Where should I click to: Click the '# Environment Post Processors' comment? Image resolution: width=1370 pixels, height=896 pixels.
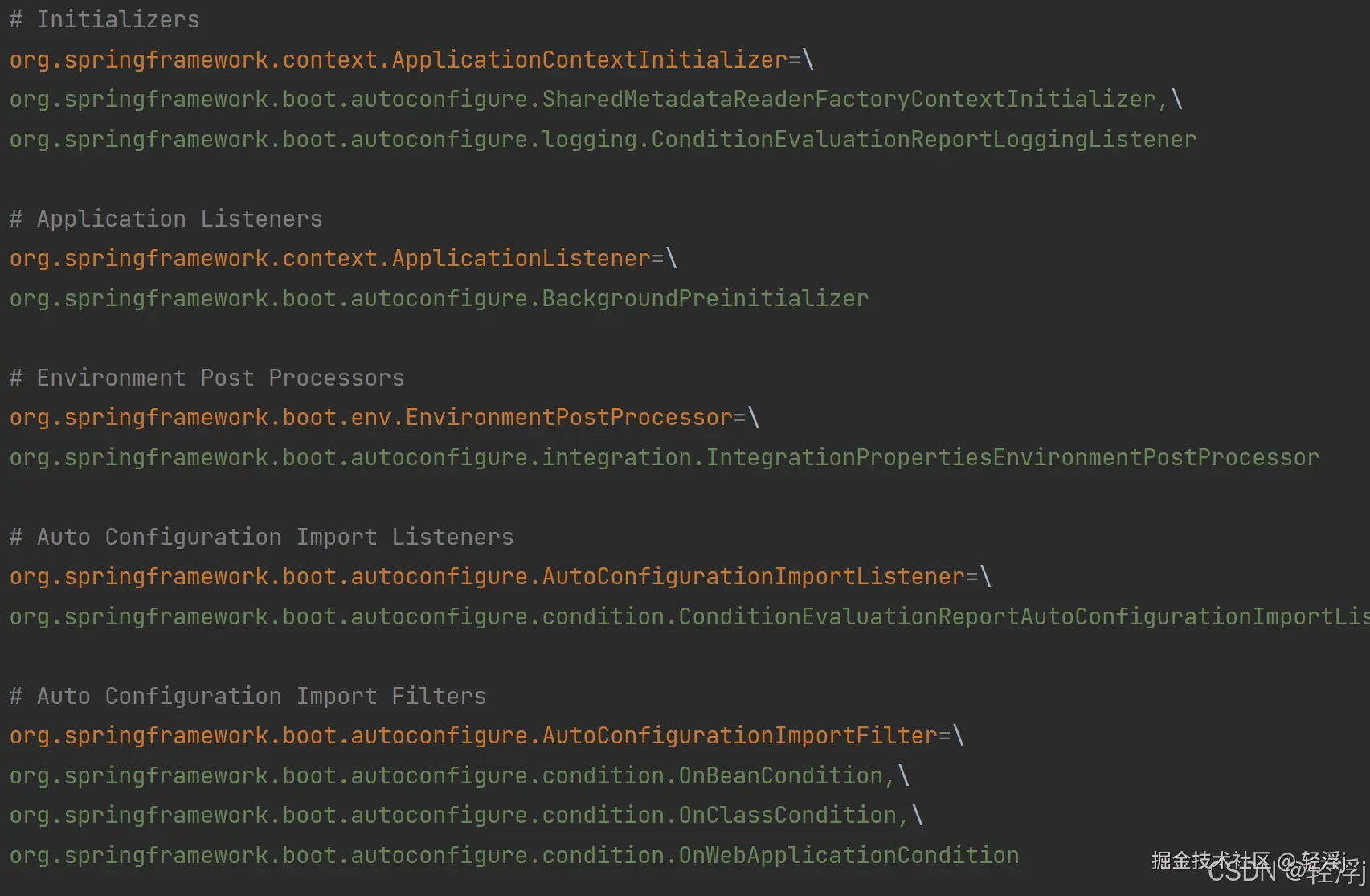[x=207, y=378]
